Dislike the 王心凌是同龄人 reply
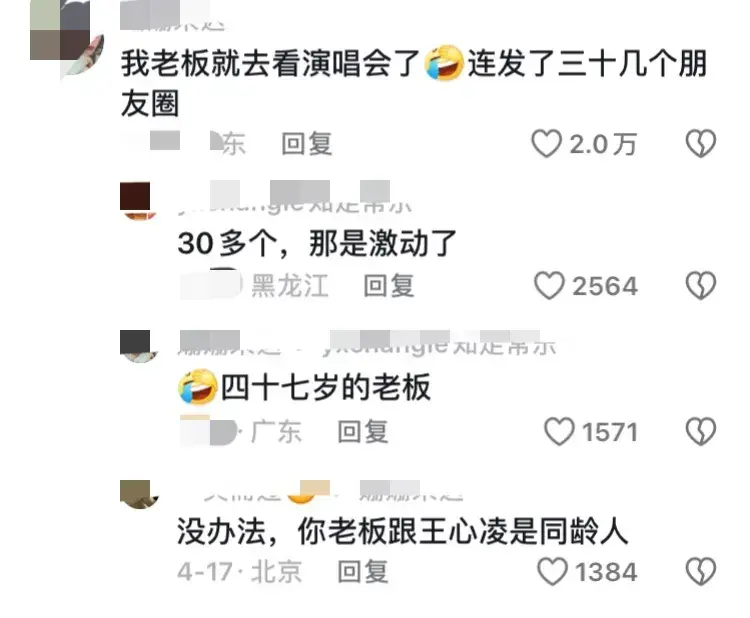 [x=701, y=571]
